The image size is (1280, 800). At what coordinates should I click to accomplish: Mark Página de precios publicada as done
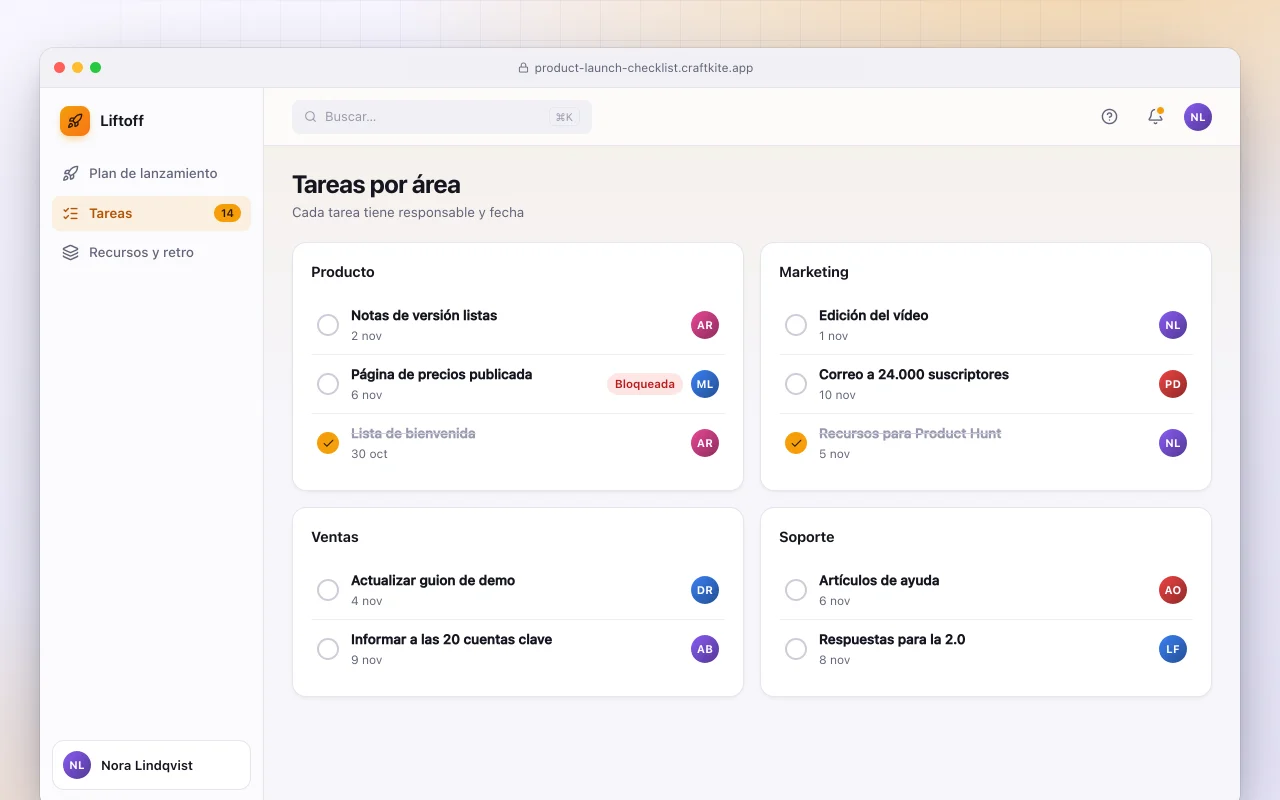(x=328, y=384)
